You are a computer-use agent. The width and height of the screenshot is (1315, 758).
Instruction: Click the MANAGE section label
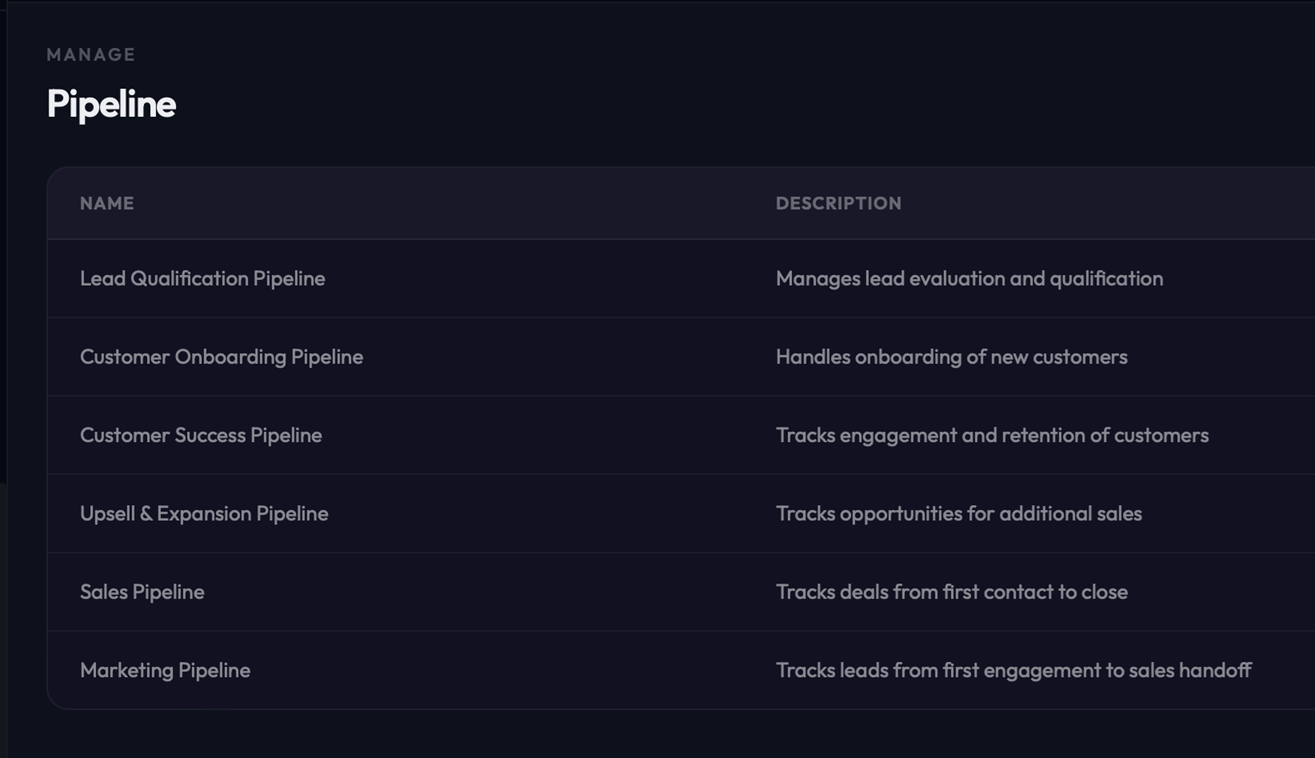[x=91, y=54]
